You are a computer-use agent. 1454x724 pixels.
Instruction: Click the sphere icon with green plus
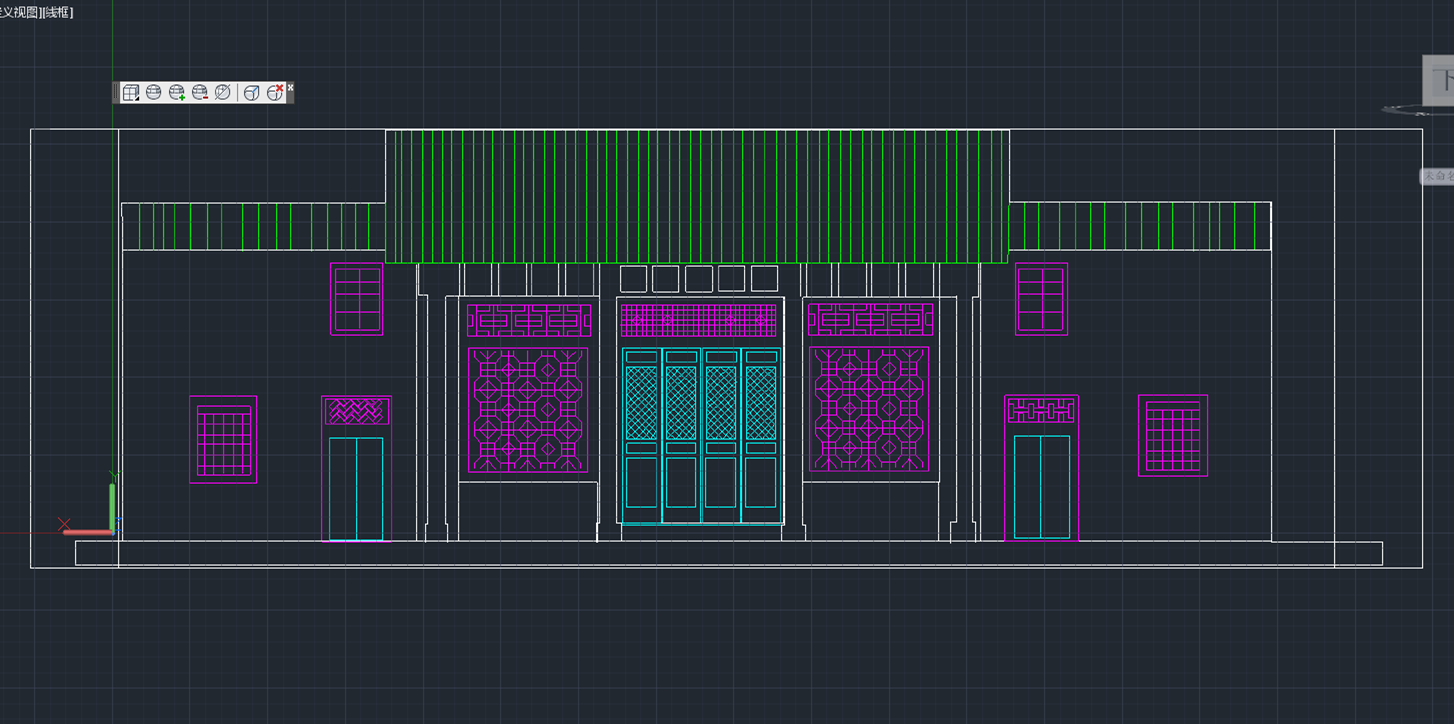pyautogui.click(x=177, y=92)
